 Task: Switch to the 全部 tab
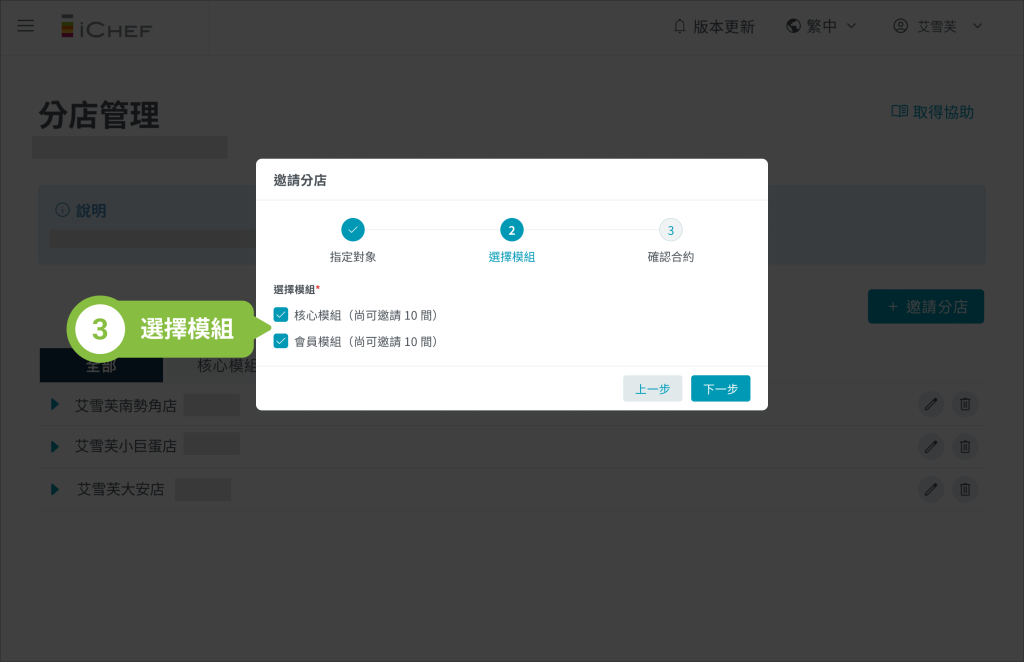[x=101, y=366]
